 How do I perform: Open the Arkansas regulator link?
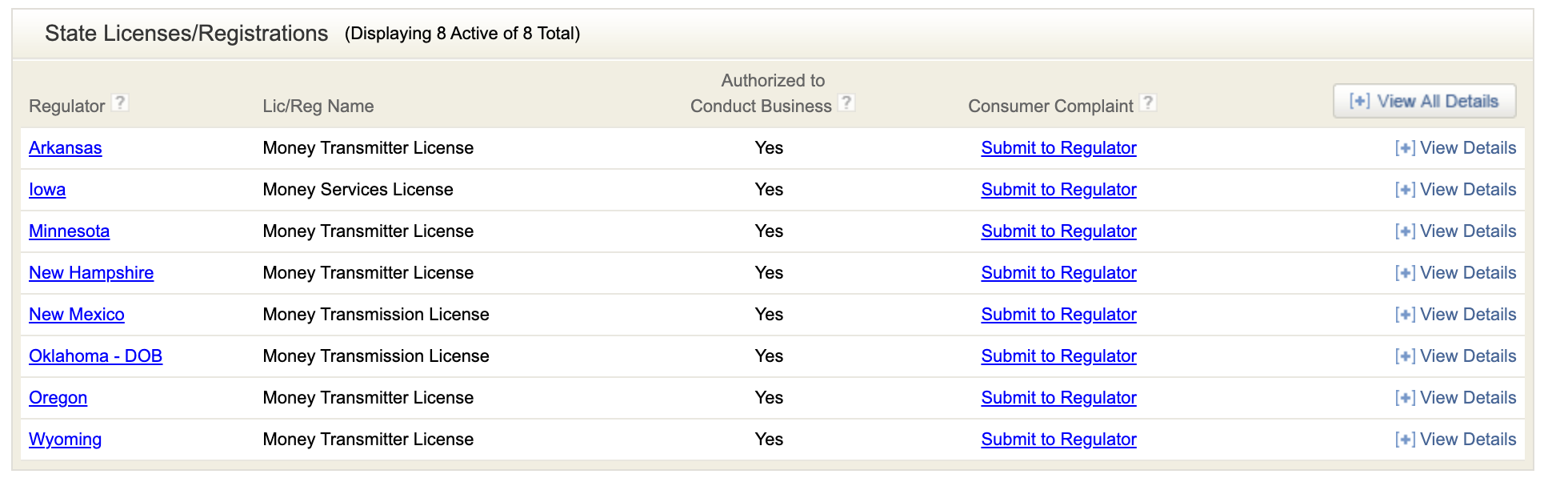[x=66, y=148]
